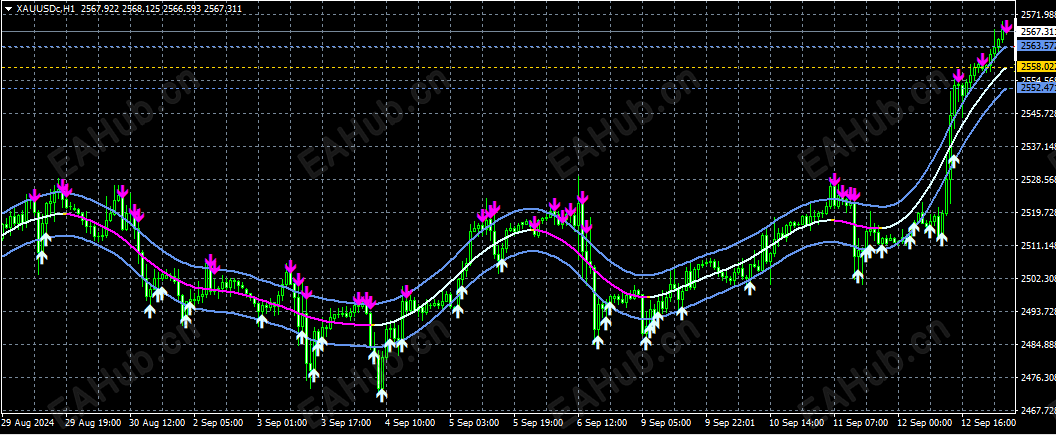
Task: Click the 2467.72 price scale label
Action: coord(1038,410)
